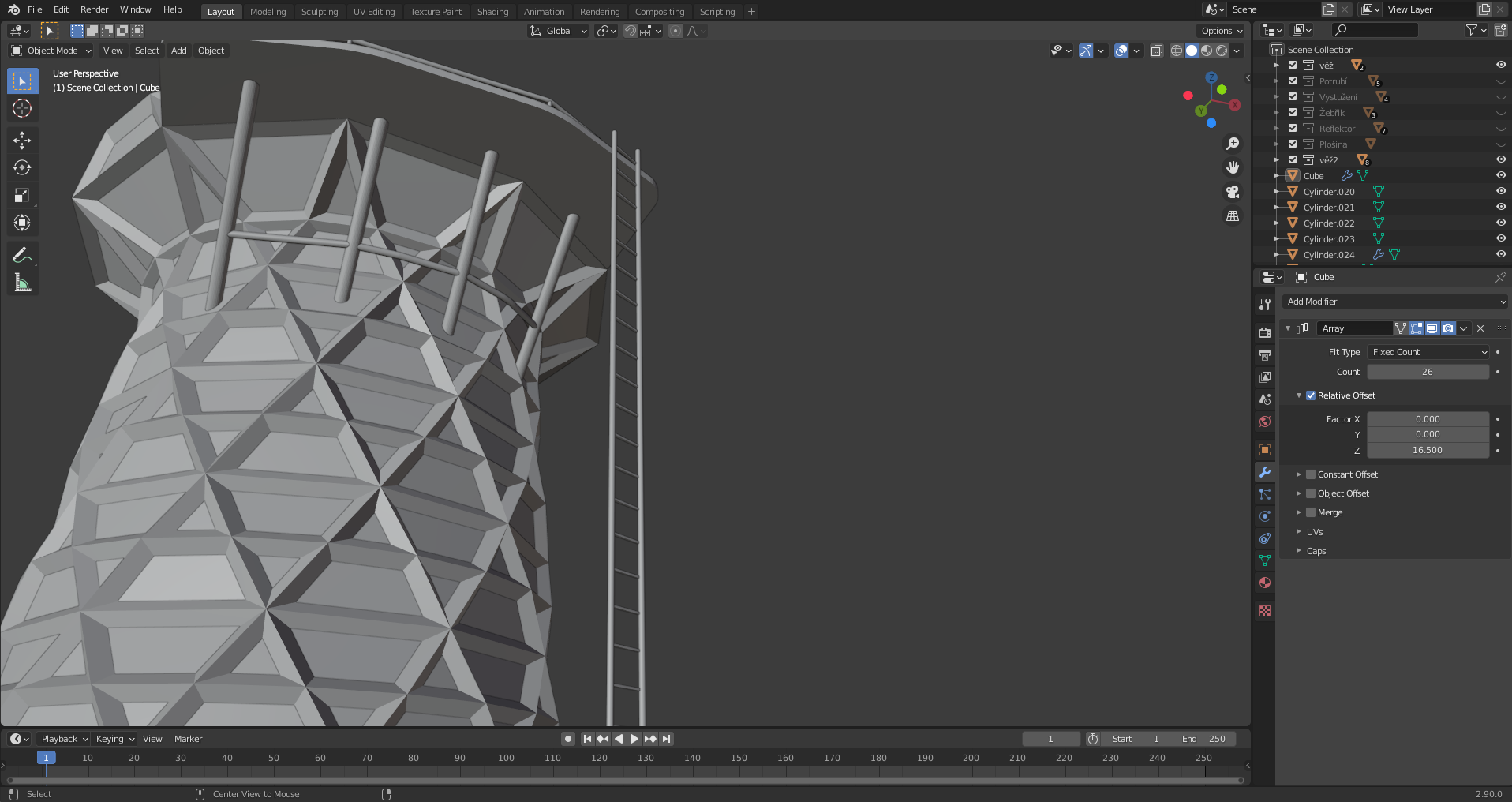
Task: Hide Cylinder.021 using its eye icon
Action: (x=1501, y=208)
